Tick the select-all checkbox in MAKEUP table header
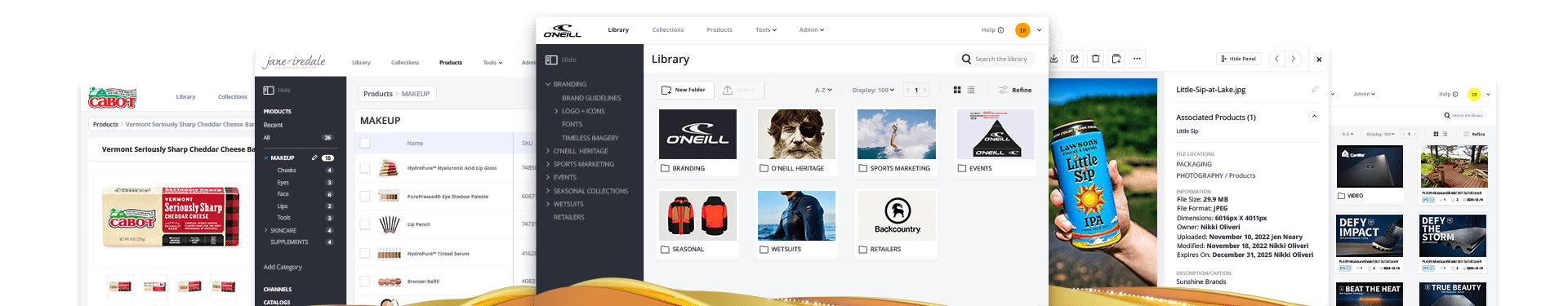Image resolution: width=1568 pixels, height=306 pixels. point(365,143)
